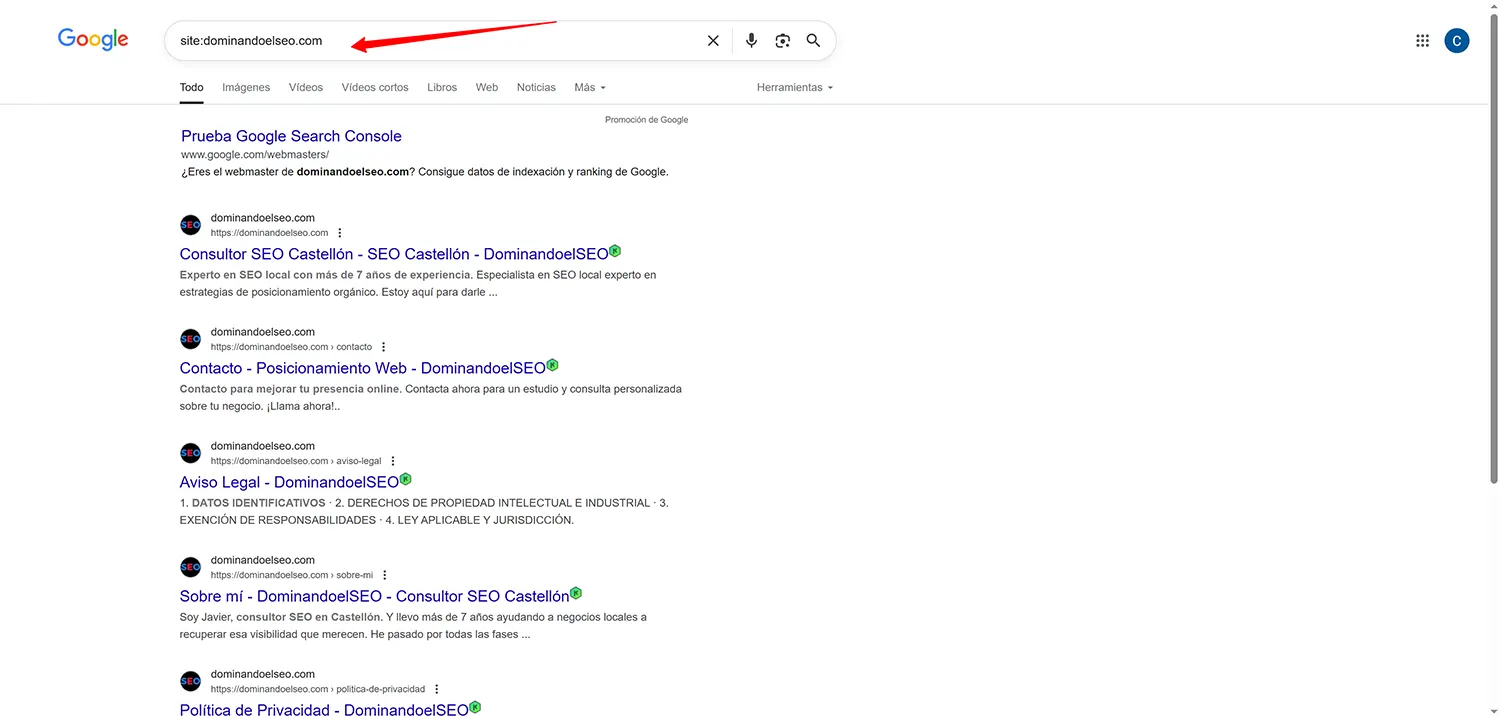The image size is (1500, 718).
Task: Click green badge next to Aviso Legal title
Action: (x=405, y=480)
